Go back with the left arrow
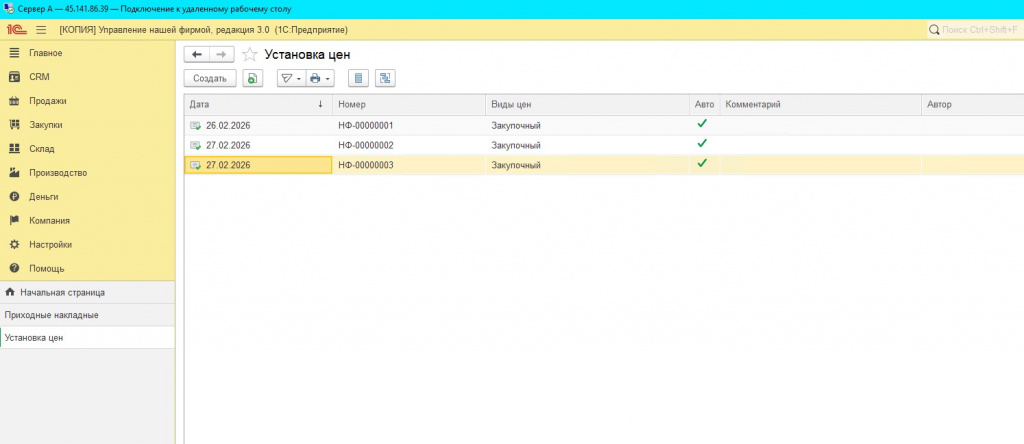1024x444 pixels. pos(197,55)
